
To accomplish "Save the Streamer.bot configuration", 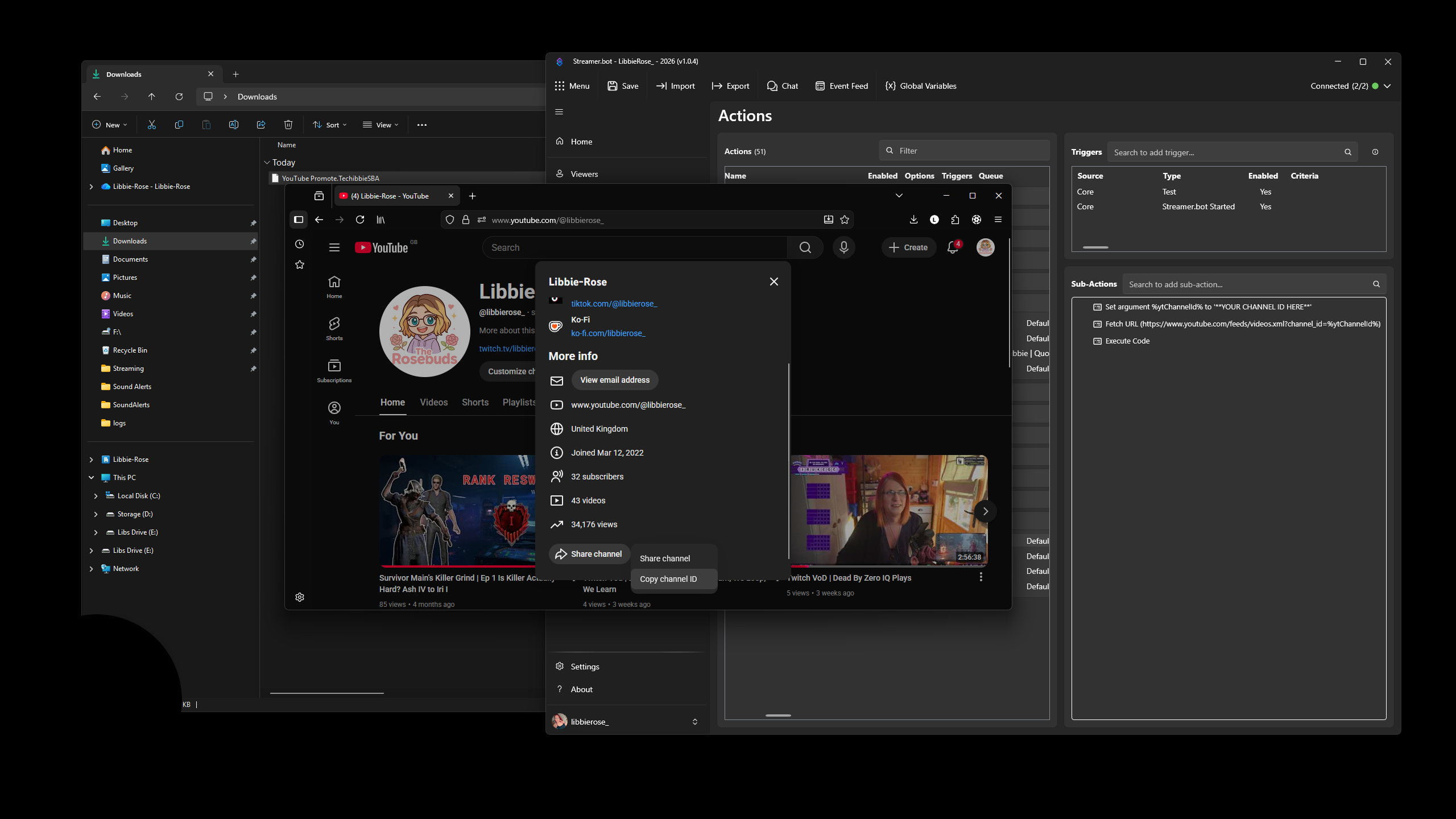I will click(623, 86).
